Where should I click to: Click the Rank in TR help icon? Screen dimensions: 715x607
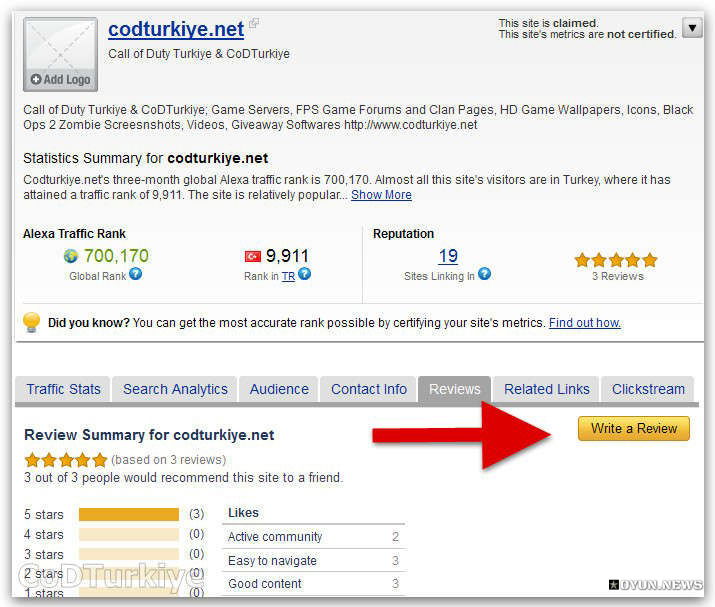(304, 274)
